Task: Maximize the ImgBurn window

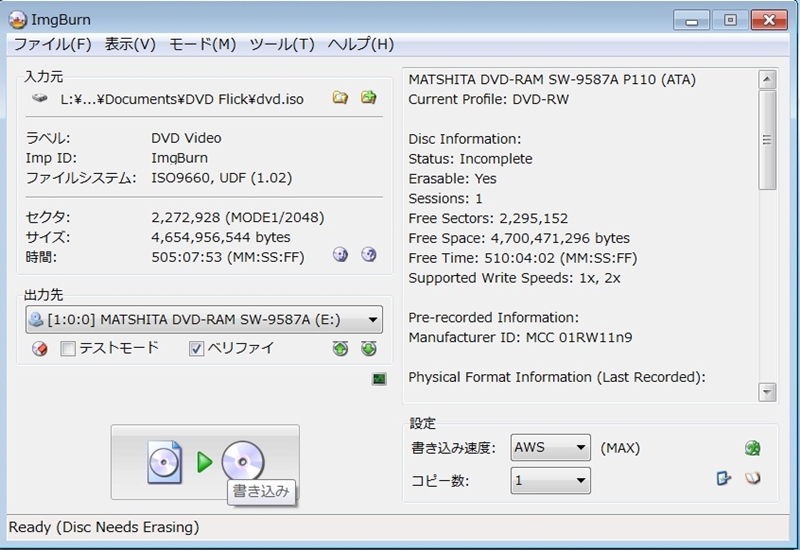Action: coord(730,20)
